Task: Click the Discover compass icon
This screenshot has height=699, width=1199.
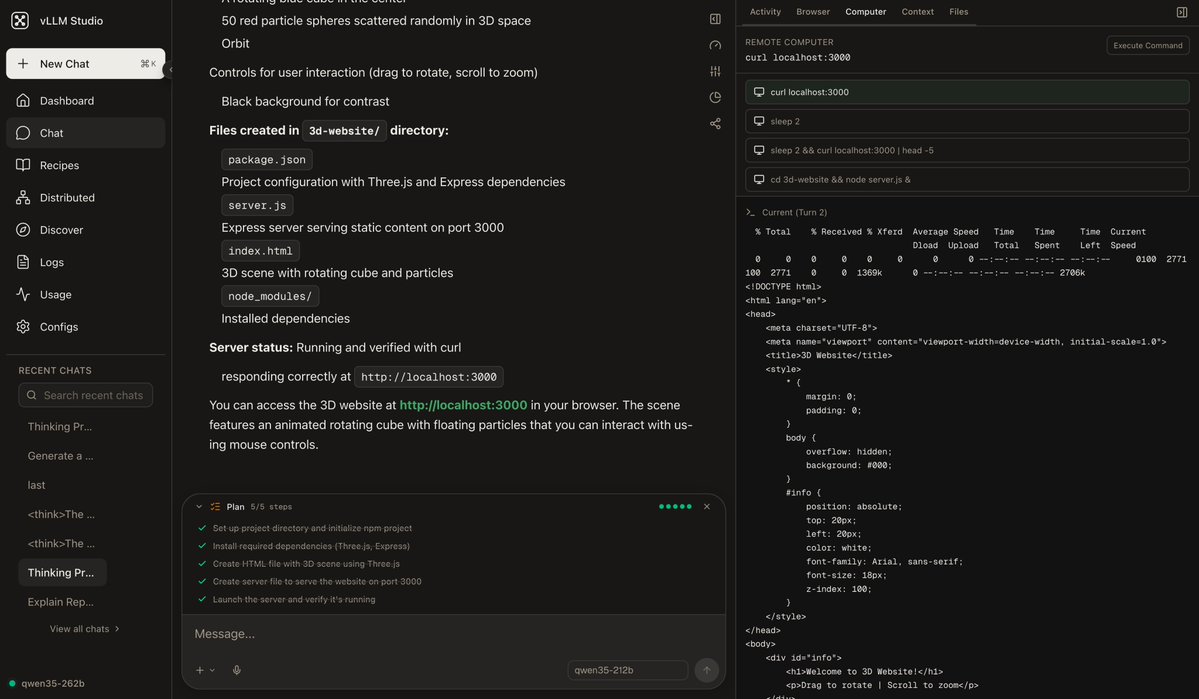Action: point(23,229)
